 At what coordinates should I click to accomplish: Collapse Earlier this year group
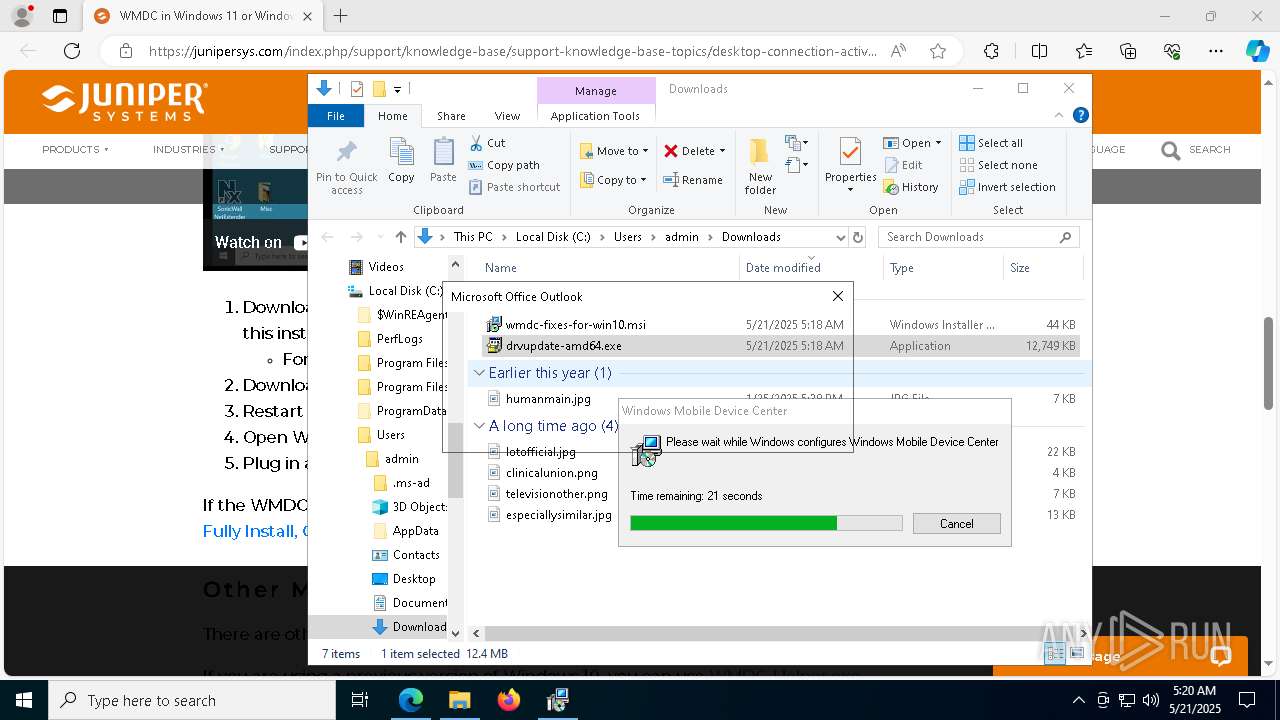point(479,373)
